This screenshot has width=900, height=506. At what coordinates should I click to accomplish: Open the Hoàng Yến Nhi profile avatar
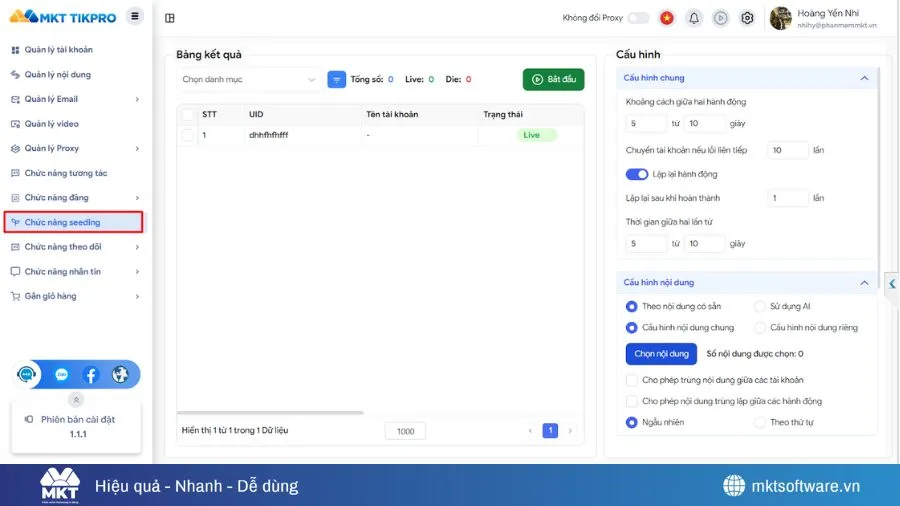pos(781,18)
